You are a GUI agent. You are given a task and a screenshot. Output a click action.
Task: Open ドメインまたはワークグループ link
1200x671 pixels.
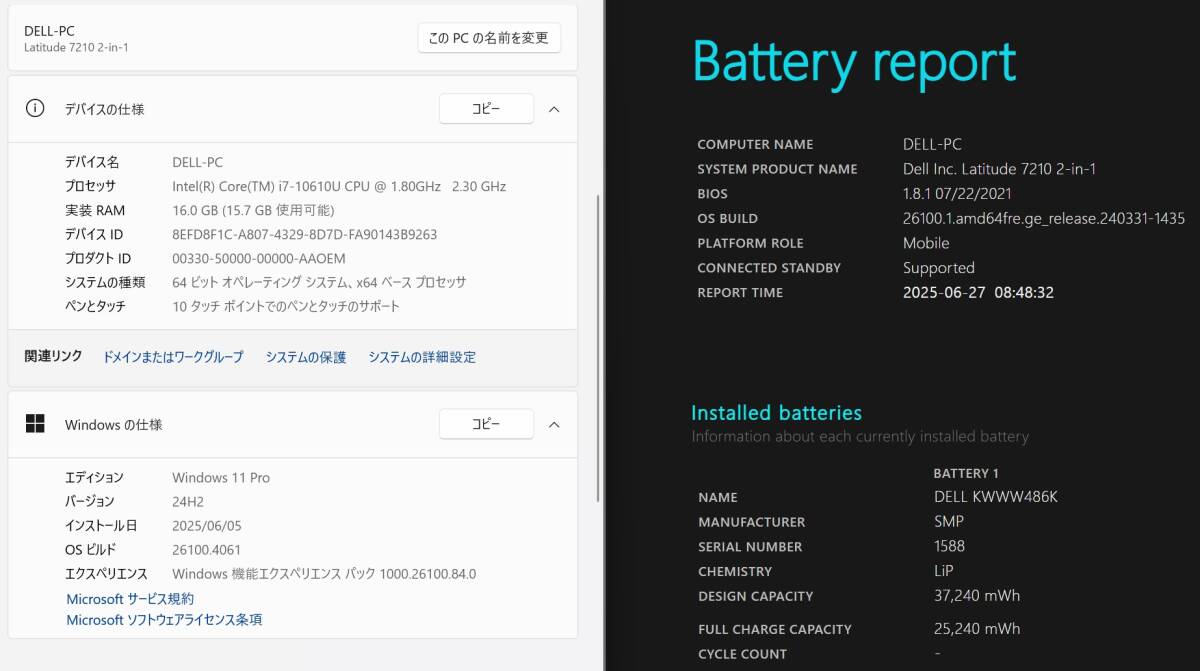click(173, 357)
